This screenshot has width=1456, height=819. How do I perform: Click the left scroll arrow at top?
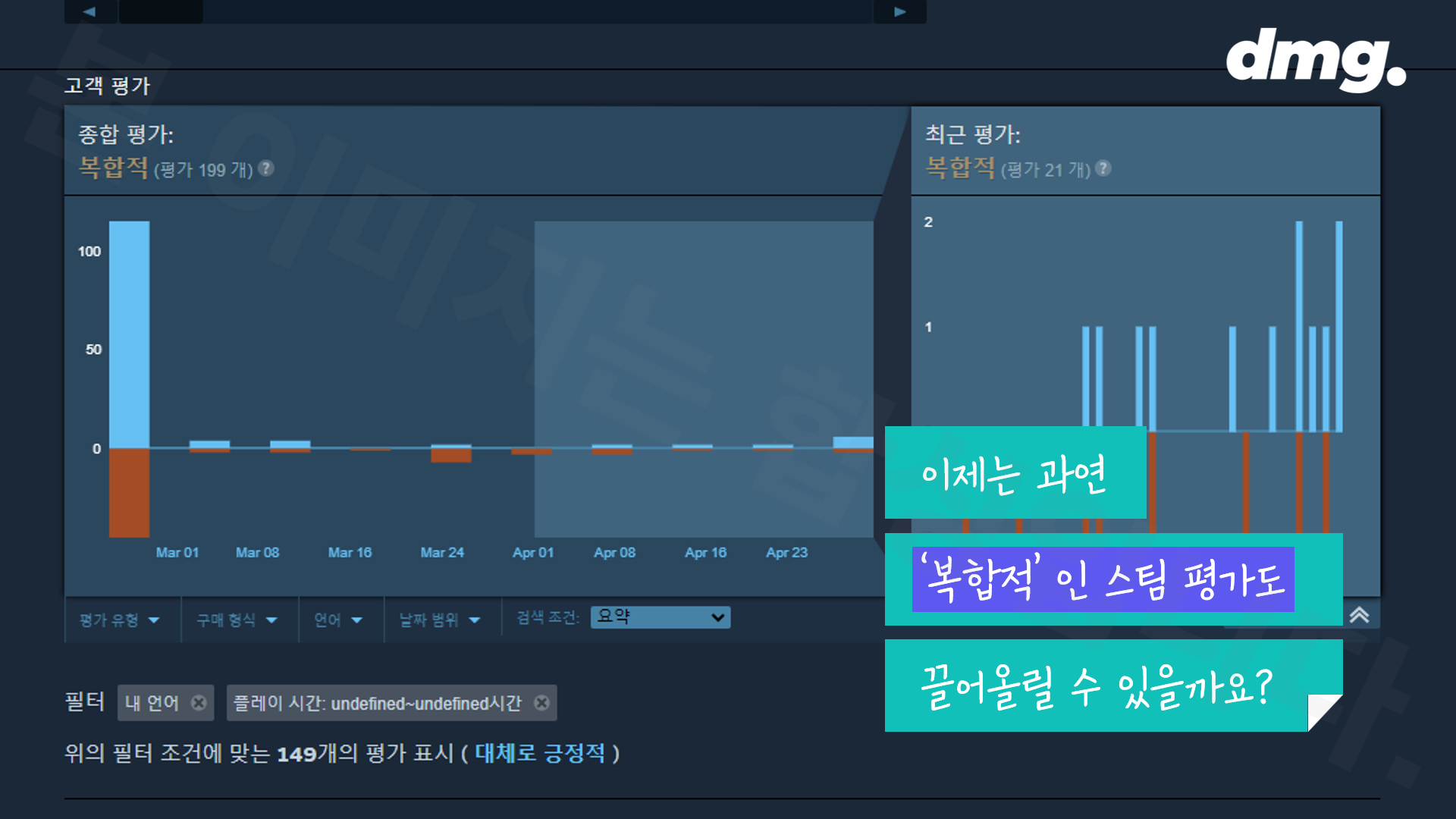click(89, 11)
